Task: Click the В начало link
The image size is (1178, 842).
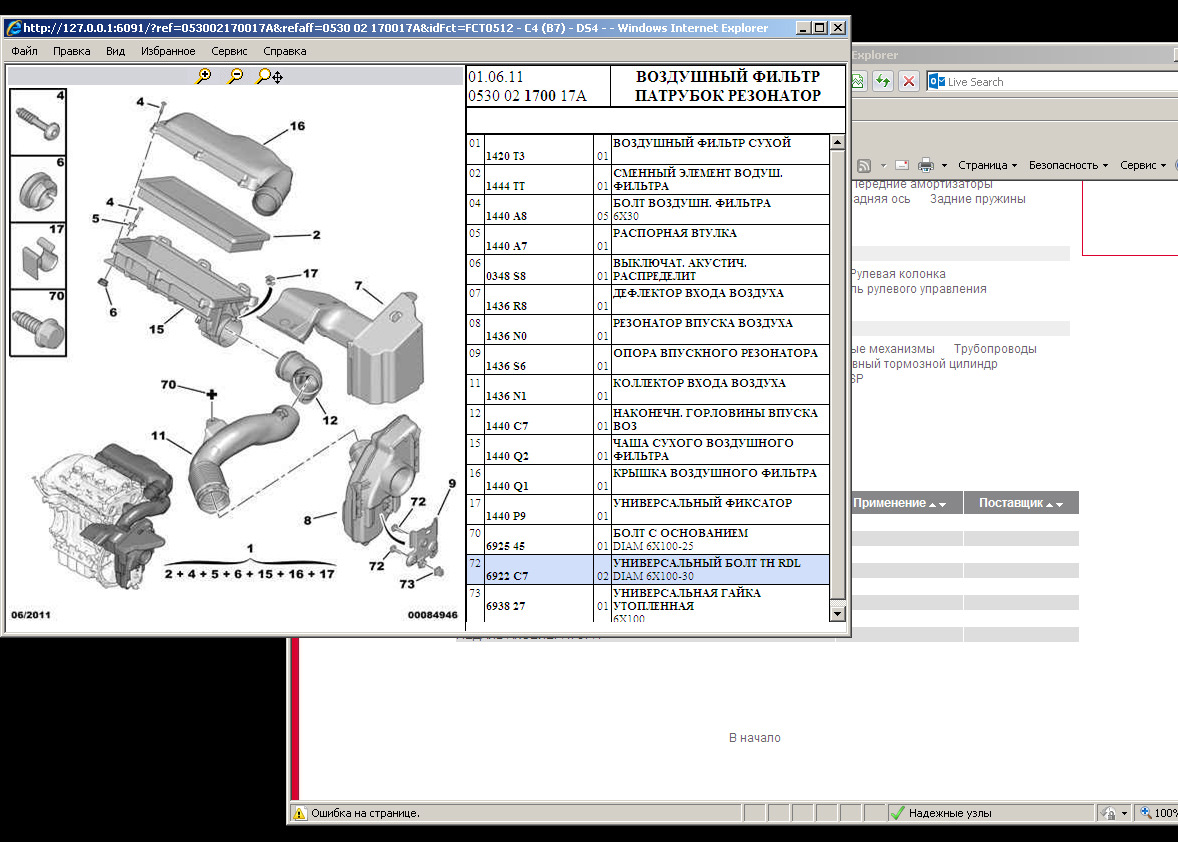Action: [754, 738]
